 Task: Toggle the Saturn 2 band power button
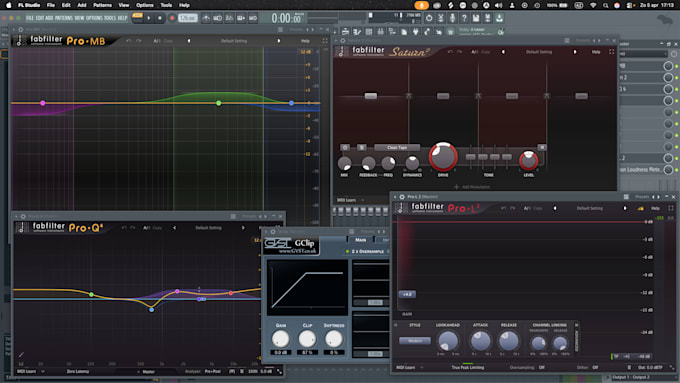pyautogui.click(x=345, y=147)
